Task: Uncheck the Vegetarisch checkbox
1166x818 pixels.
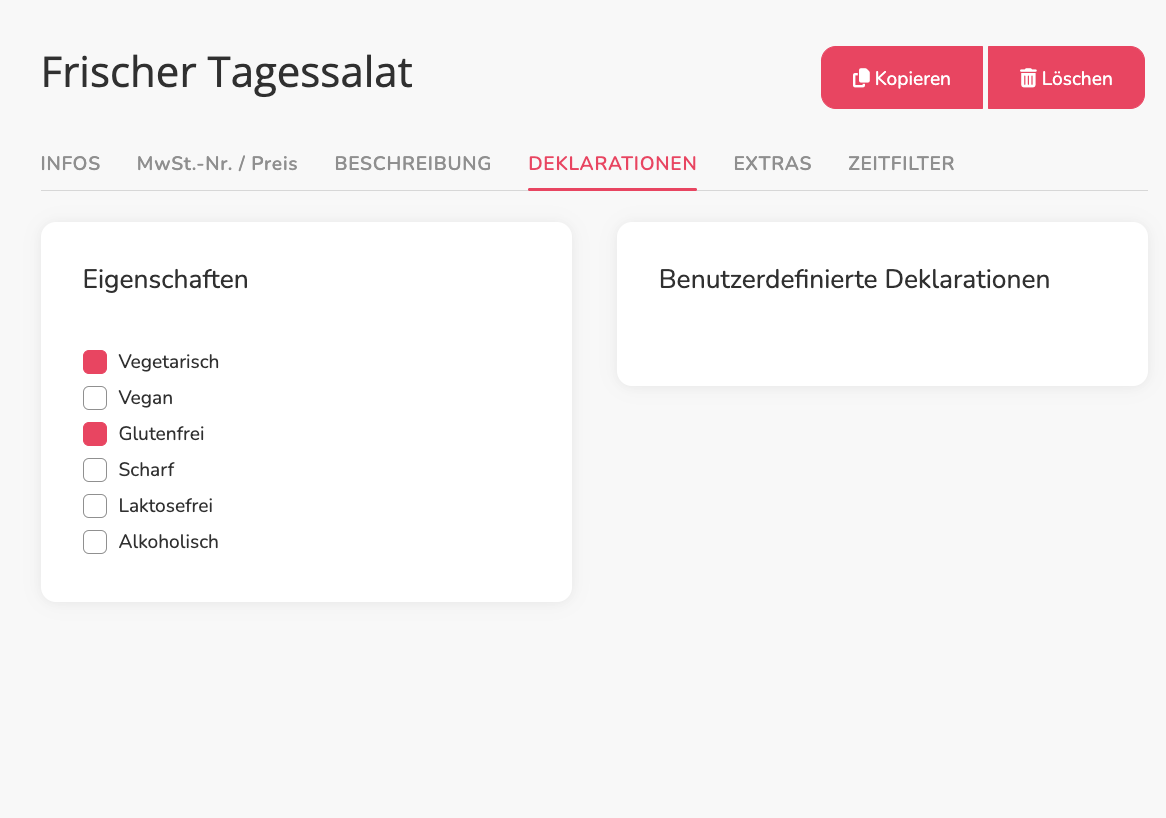Action: point(95,362)
